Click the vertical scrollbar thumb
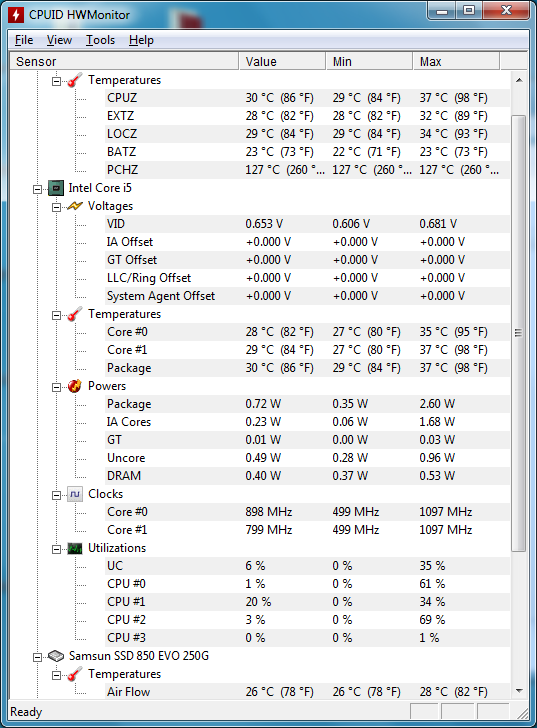 518,333
